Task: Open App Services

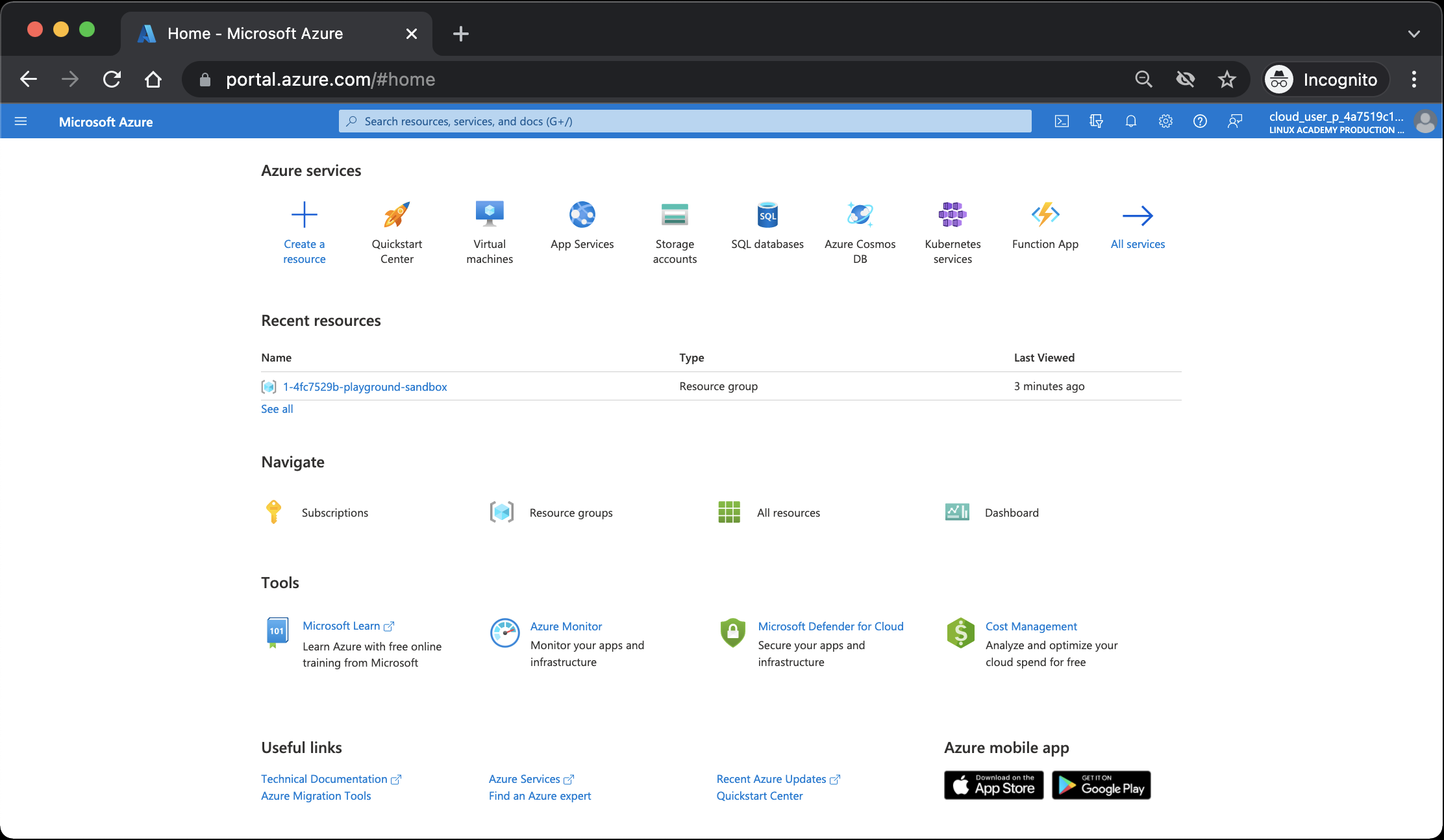Action: click(582, 227)
